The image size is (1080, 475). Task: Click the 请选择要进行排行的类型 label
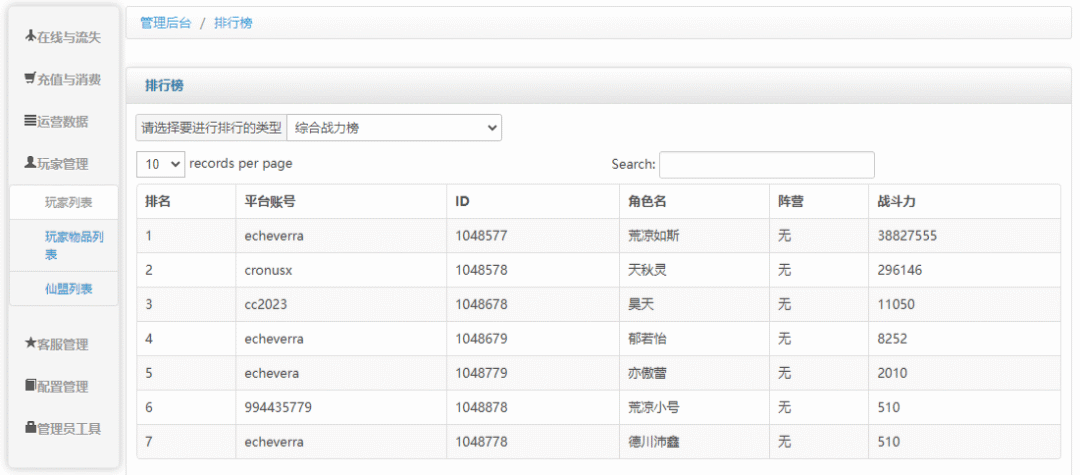211,127
